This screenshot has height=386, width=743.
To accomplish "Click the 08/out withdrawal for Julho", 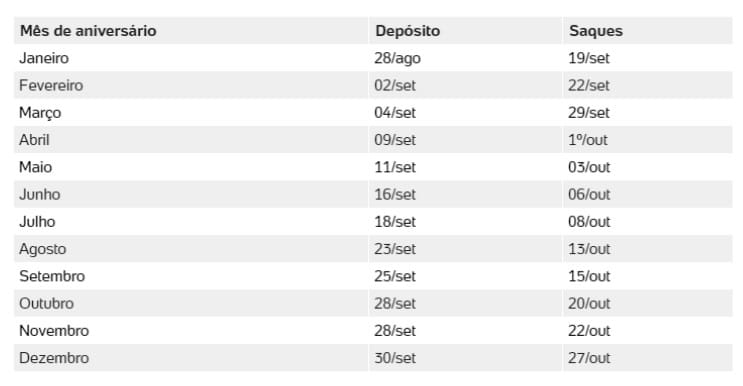I will click(589, 222).
